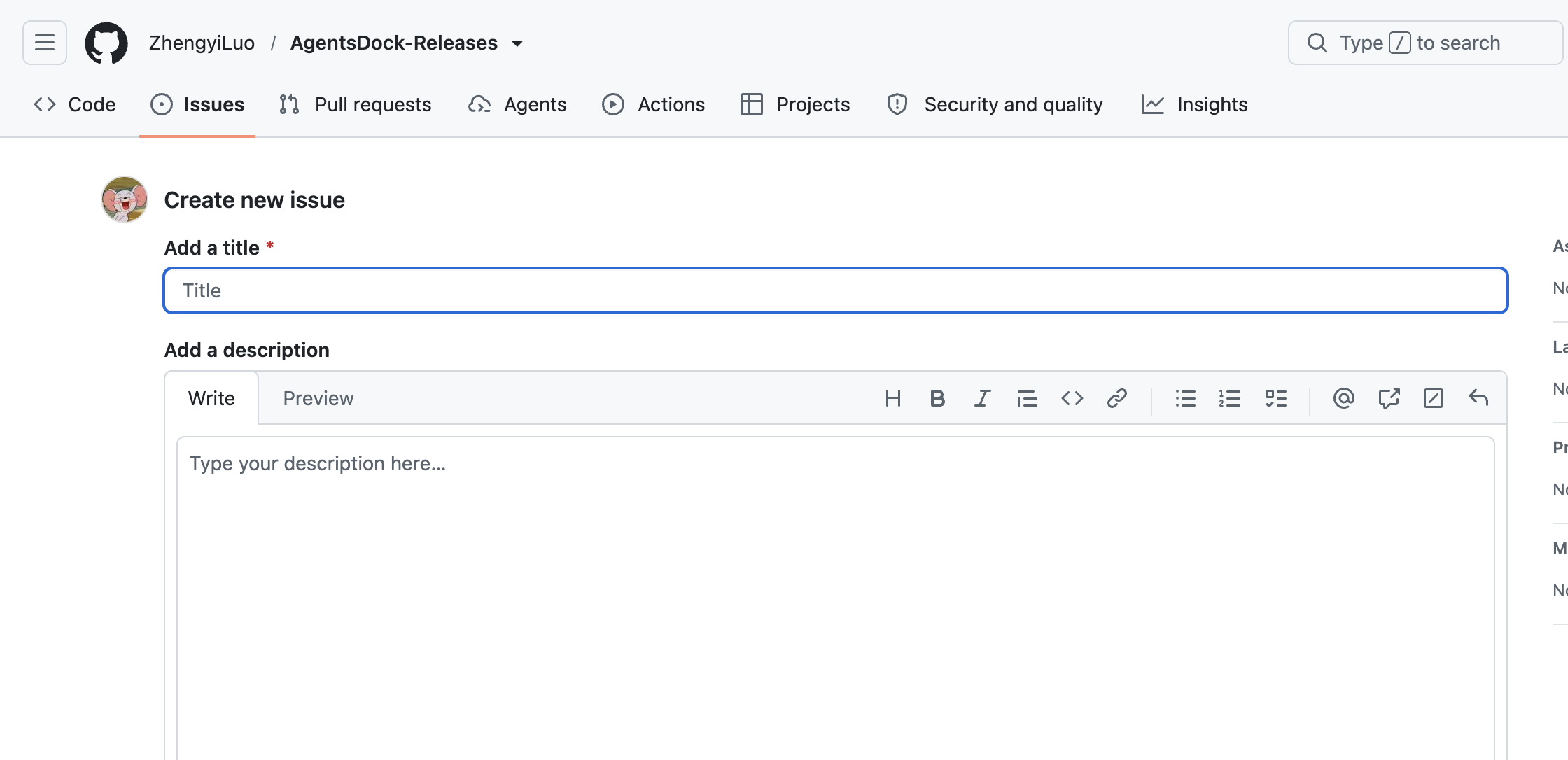
Task: Open the Projects tab
Action: tap(795, 104)
